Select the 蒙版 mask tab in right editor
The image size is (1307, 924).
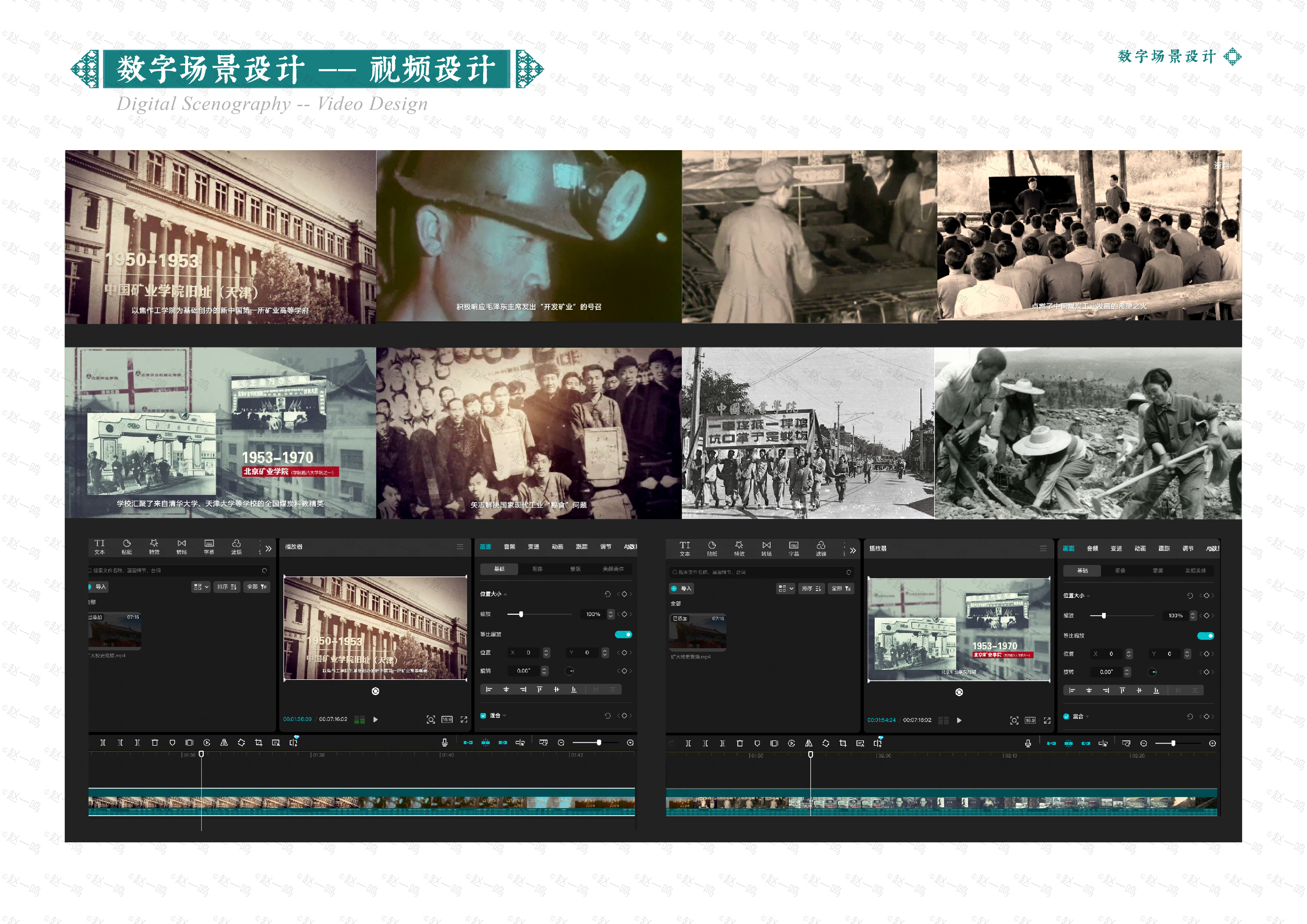tap(1157, 571)
